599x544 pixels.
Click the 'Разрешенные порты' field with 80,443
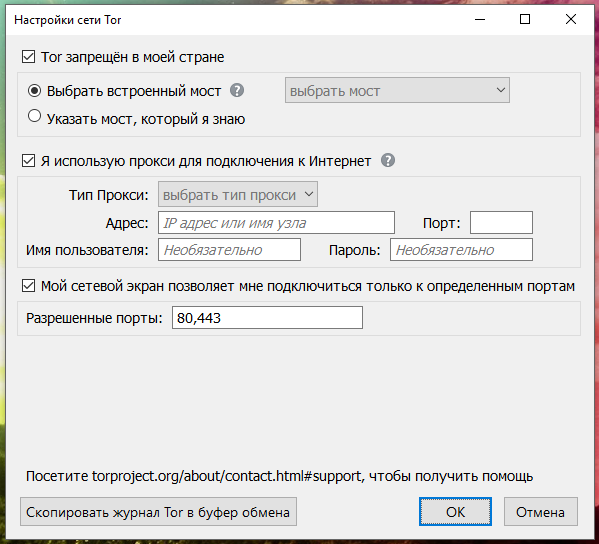point(267,317)
